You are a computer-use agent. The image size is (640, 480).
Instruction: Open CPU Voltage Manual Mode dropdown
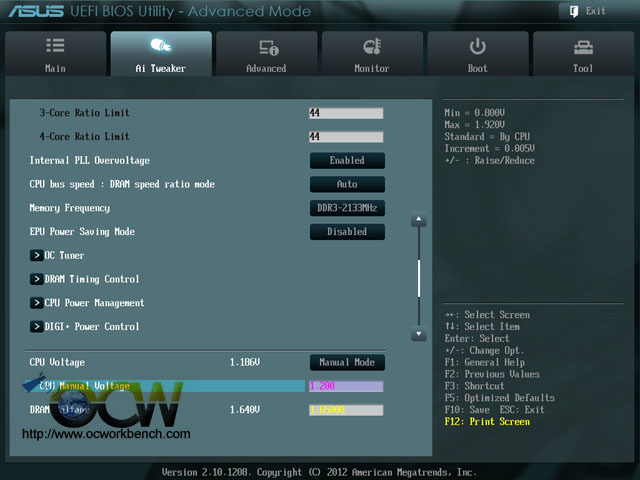347,362
